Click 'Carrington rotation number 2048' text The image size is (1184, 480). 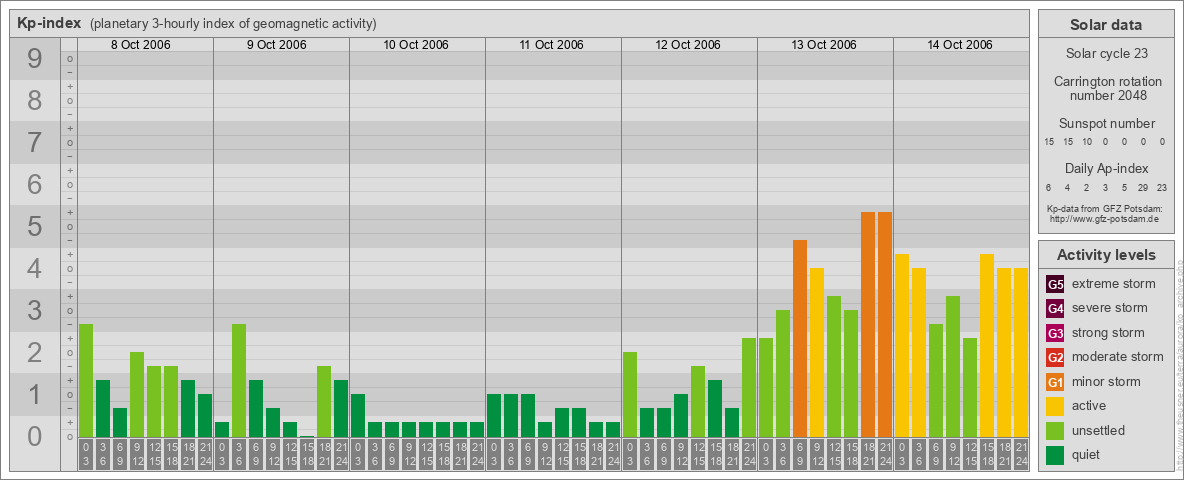[x=1108, y=88]
